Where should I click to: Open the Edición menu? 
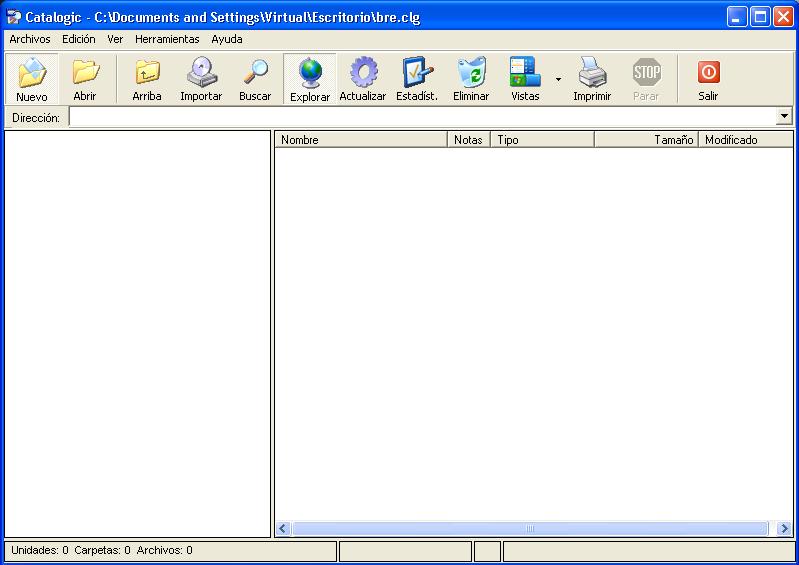(78, 39)
